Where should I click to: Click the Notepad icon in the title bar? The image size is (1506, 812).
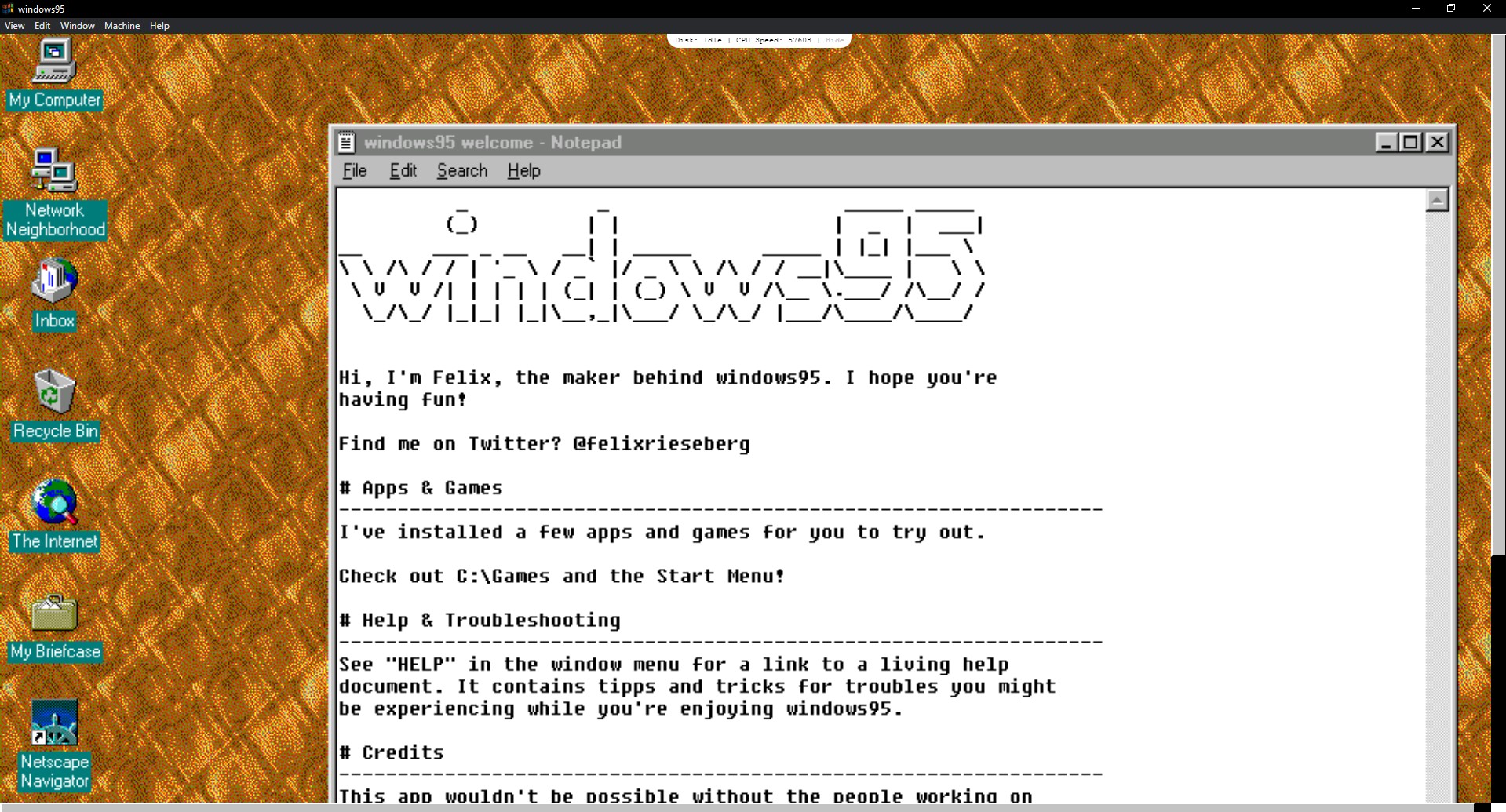(x=346, y=142)
